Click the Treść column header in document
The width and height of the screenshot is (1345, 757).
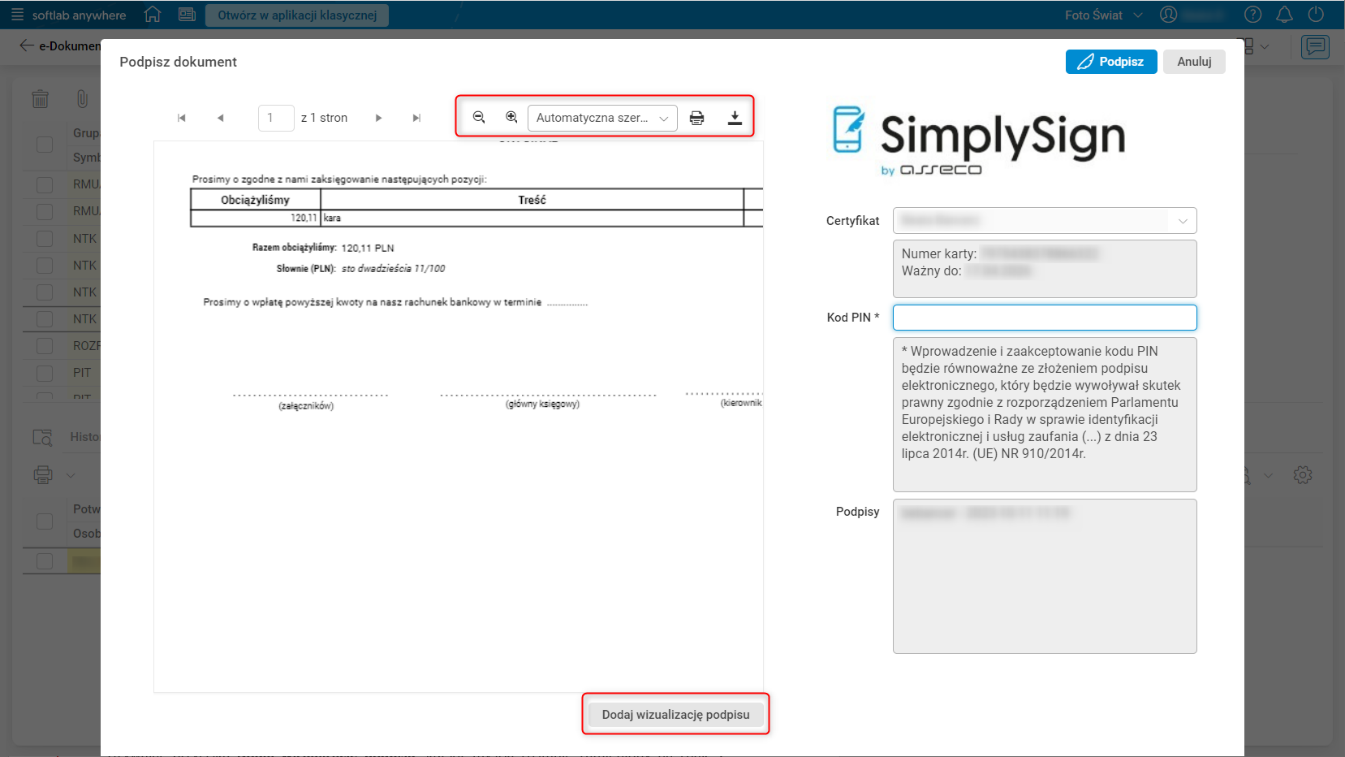pyautogui.click(x=532, y=200)
